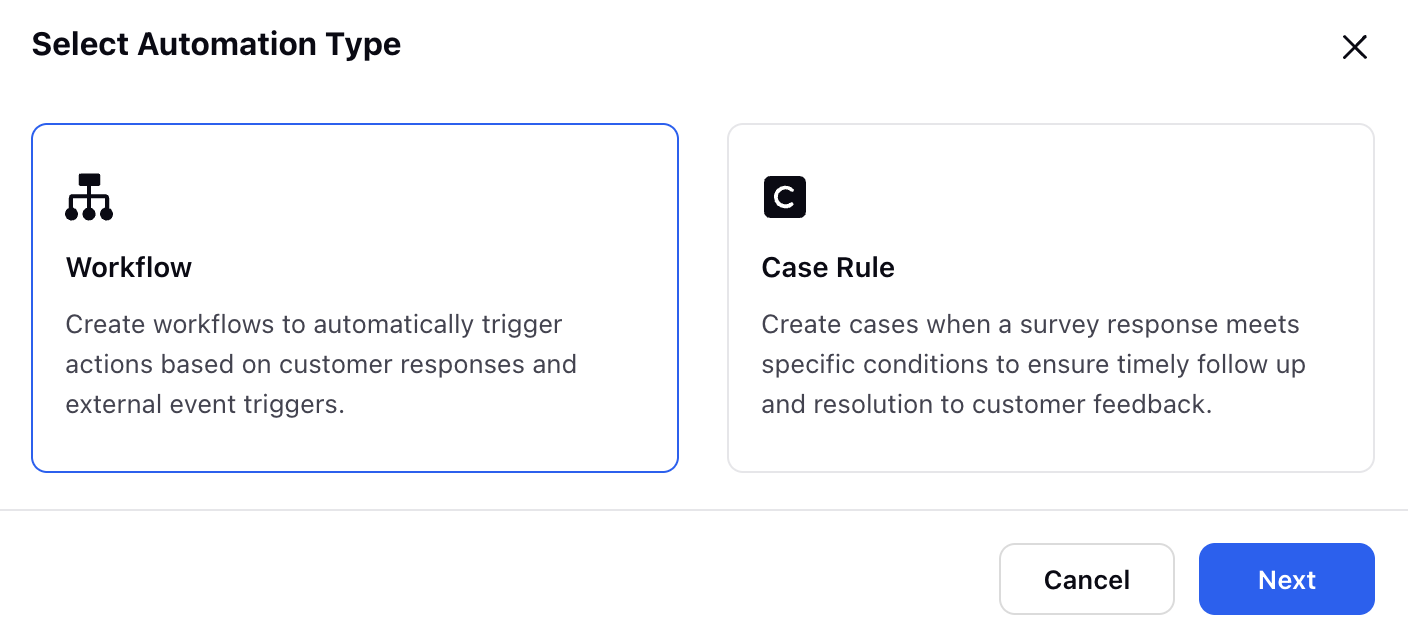Close the Select Automation Type dialog

(1354, 47)
